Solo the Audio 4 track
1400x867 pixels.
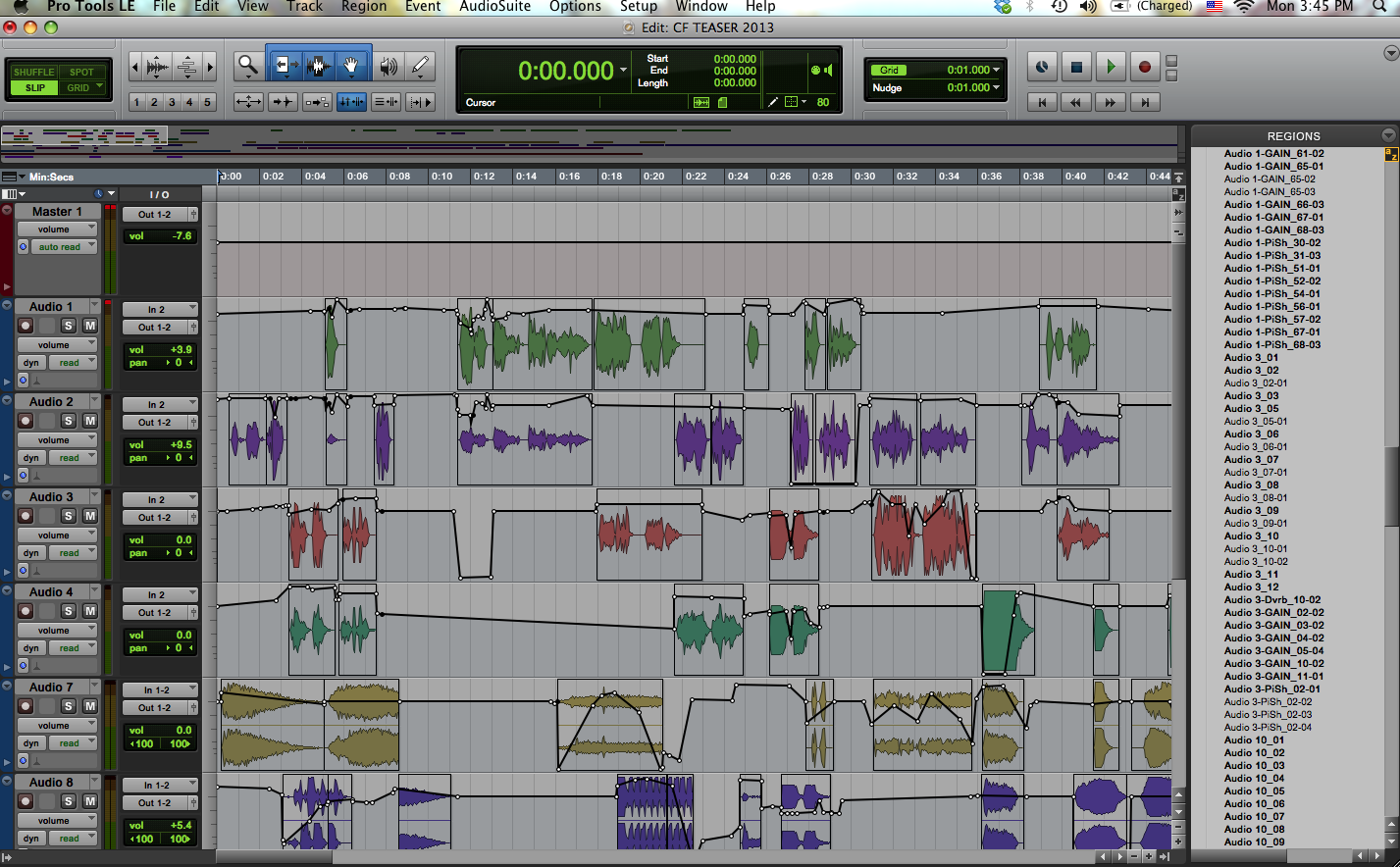point(69,611)
